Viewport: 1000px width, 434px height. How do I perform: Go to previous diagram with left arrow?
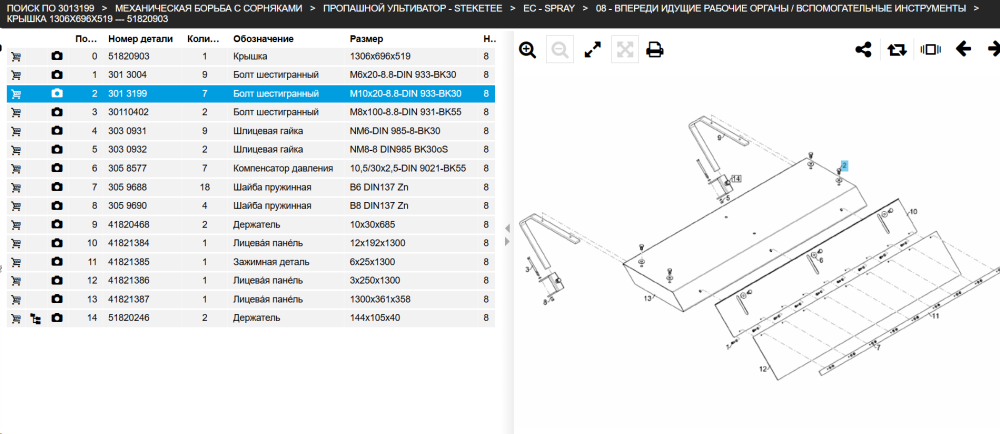(963, 49)
